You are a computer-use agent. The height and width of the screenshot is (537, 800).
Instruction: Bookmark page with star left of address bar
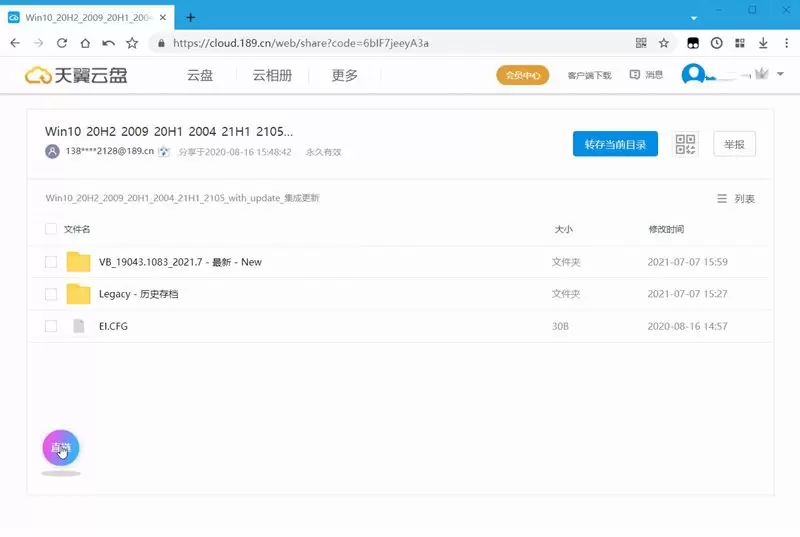[132, 43]
